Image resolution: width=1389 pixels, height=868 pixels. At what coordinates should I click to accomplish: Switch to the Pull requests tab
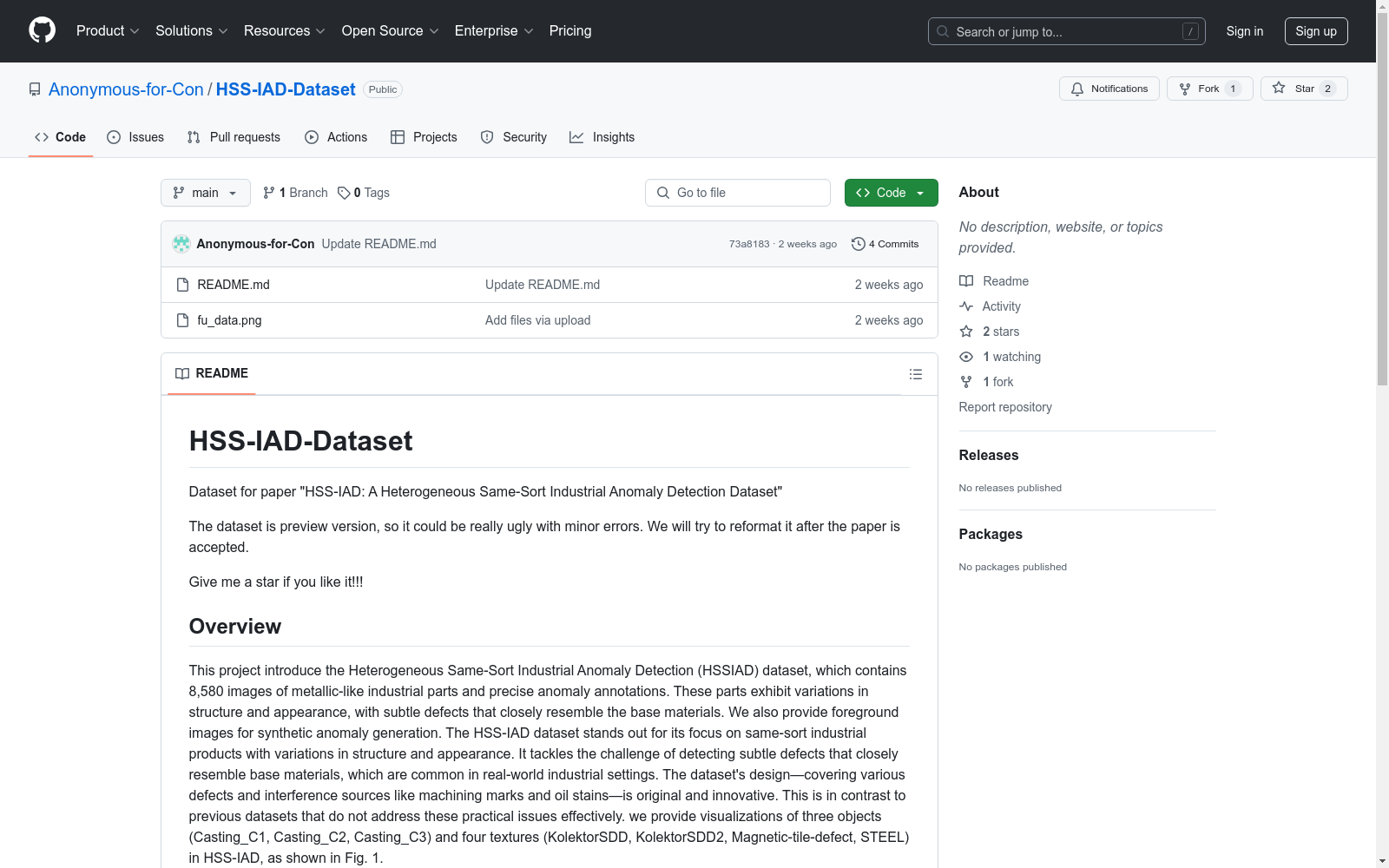click(x=234, y=137)
